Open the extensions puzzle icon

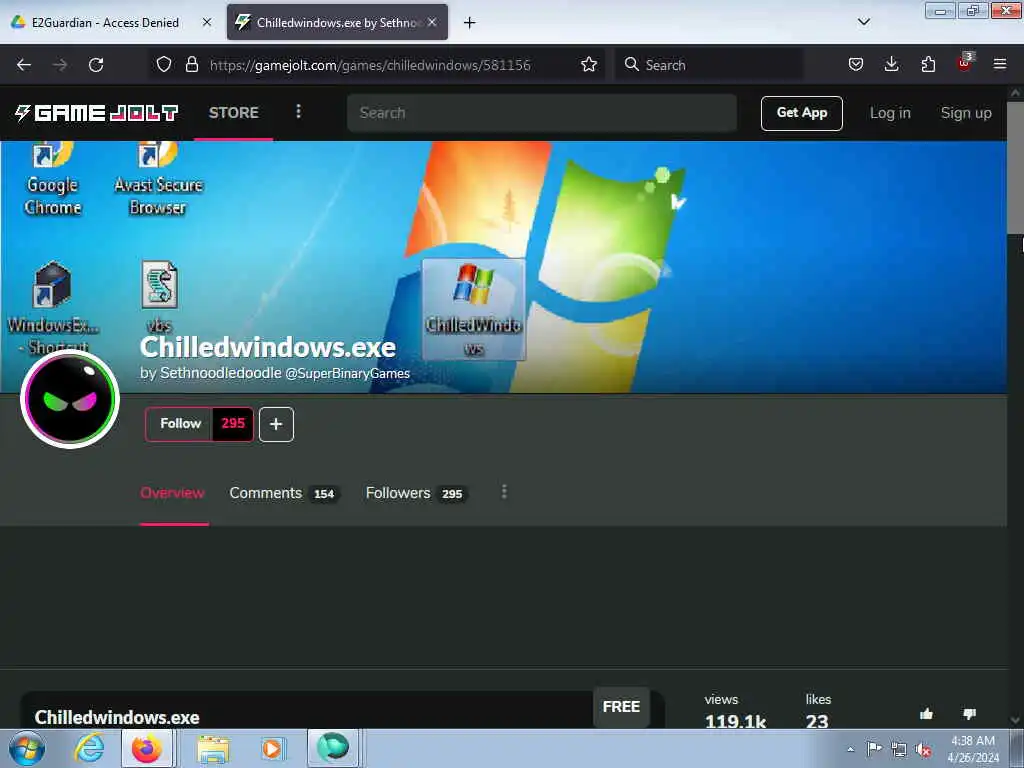pyautogui.click(x=928, y=64)
